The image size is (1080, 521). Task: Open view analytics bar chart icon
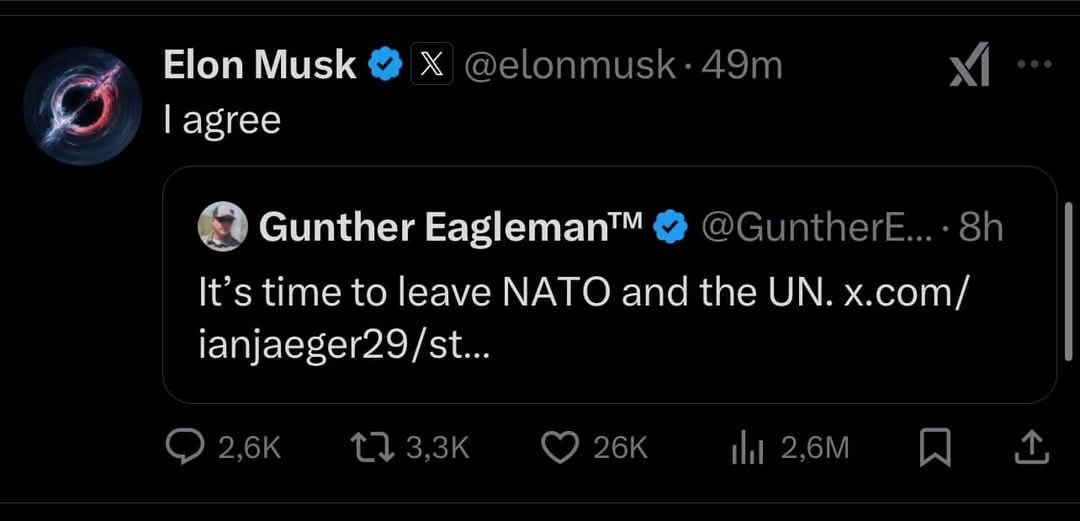click(x=747, y=448)
